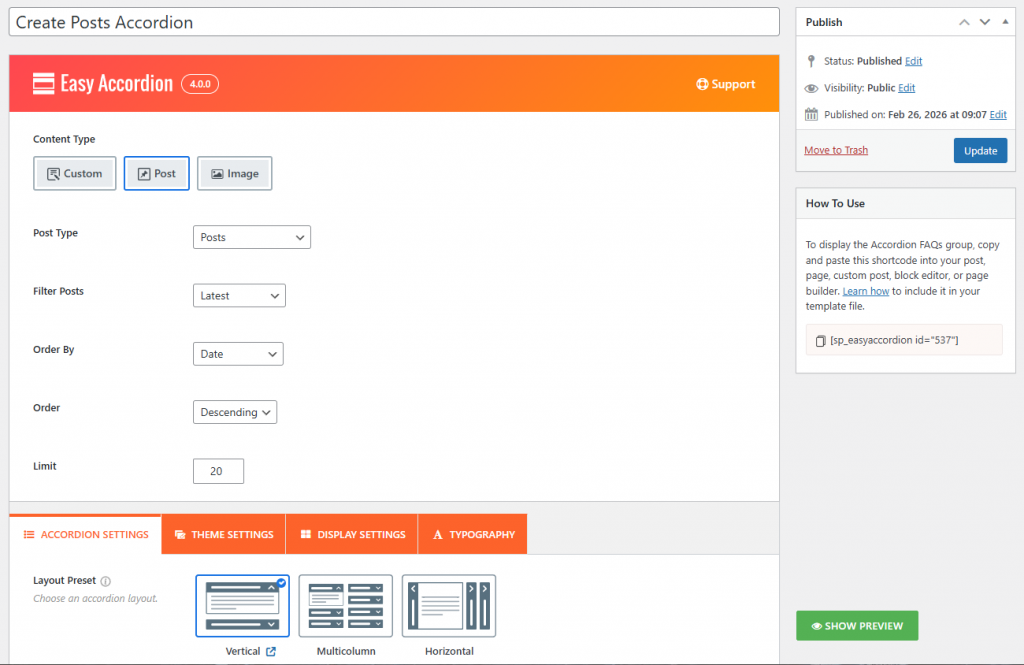Select Image content type
Screen dimensions: 1024x665
(234, 174)
